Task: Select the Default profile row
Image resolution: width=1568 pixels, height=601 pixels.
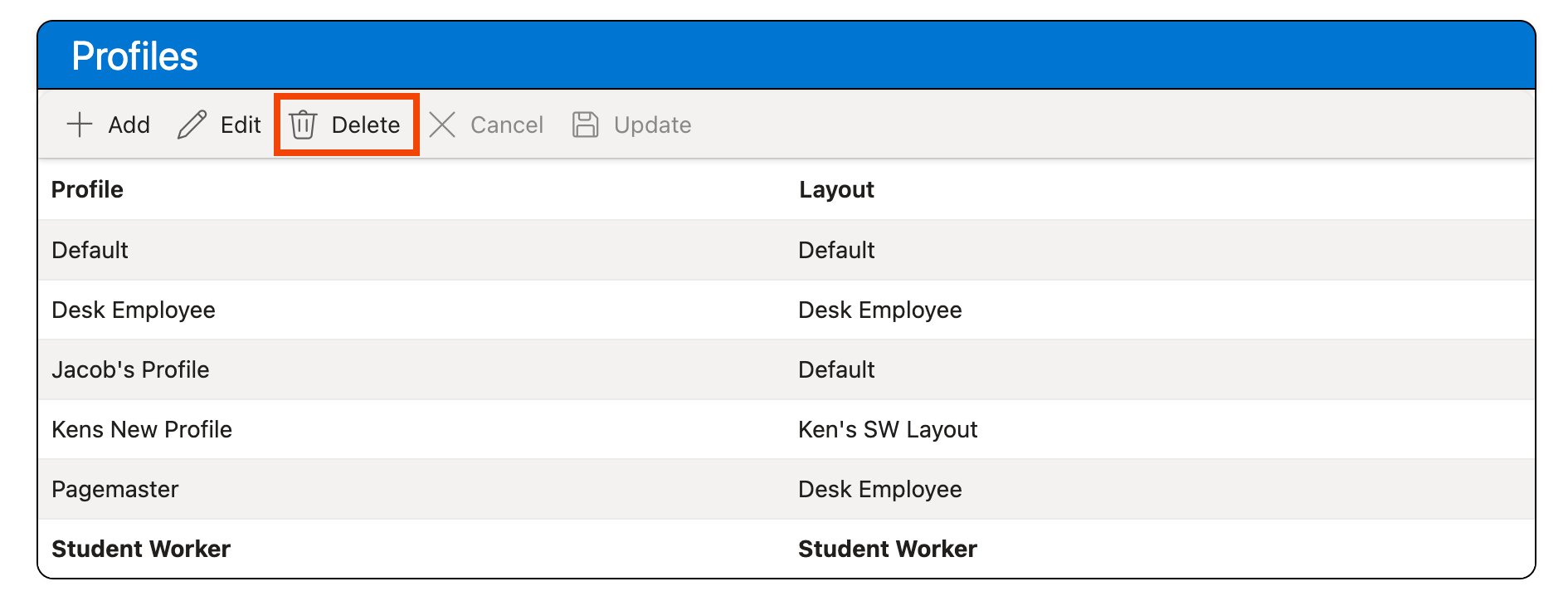Action: (90, 250)
